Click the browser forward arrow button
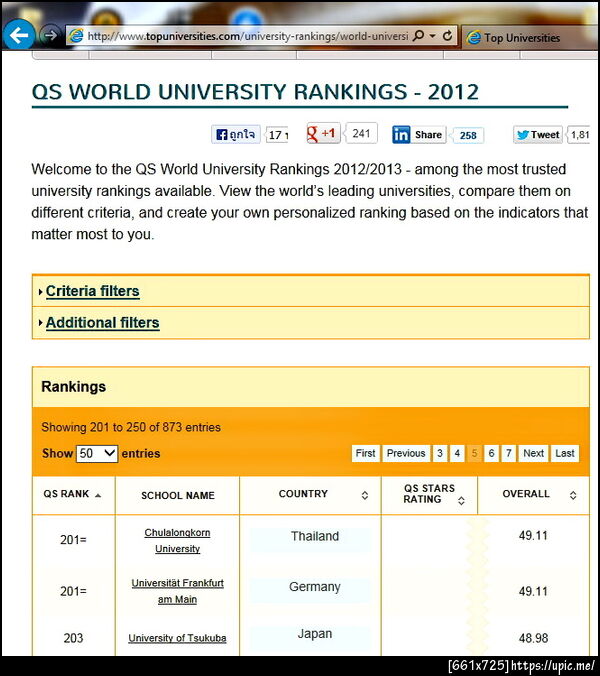 [50, 35]
